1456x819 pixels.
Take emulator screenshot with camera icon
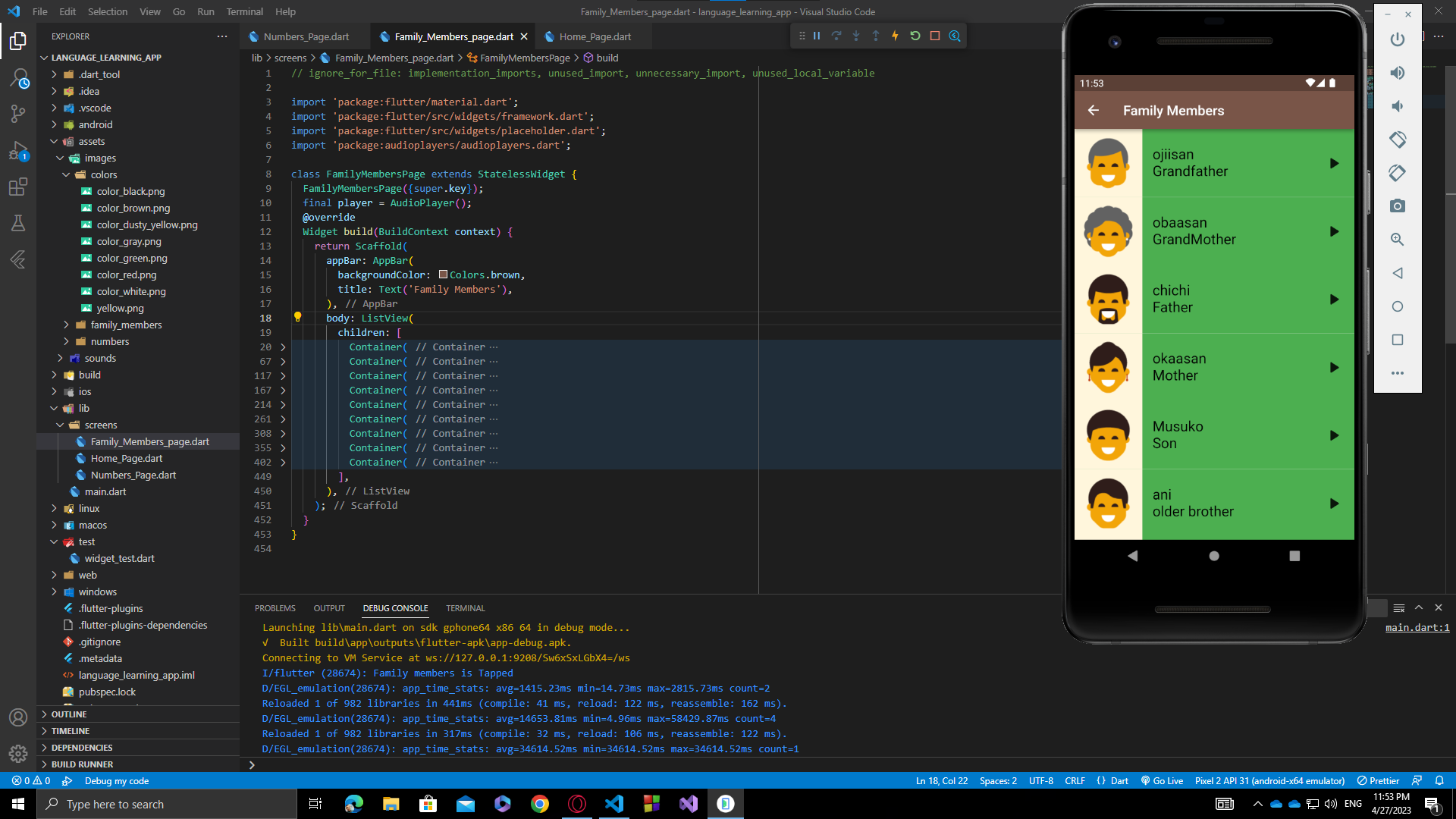pos(1398,206)
